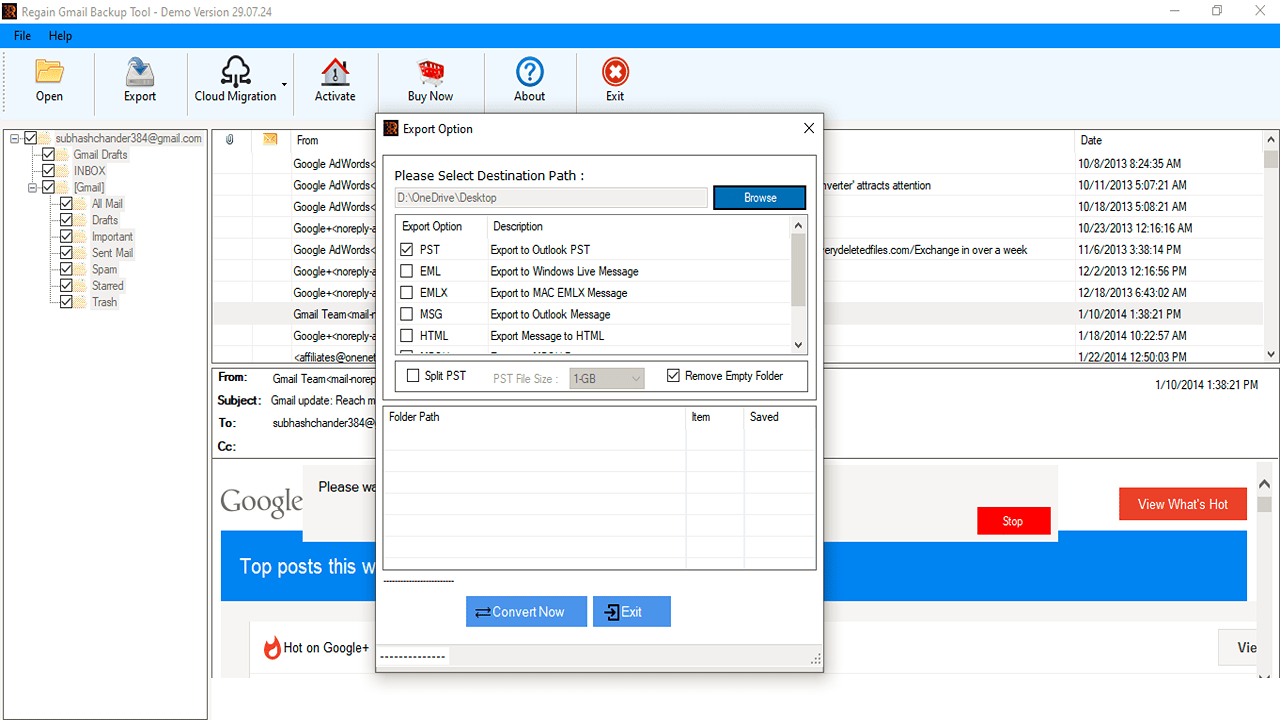The width and height of the screenshot is (1280, 720).
Task: Click the Convert Now button
Action: [526, 611]
